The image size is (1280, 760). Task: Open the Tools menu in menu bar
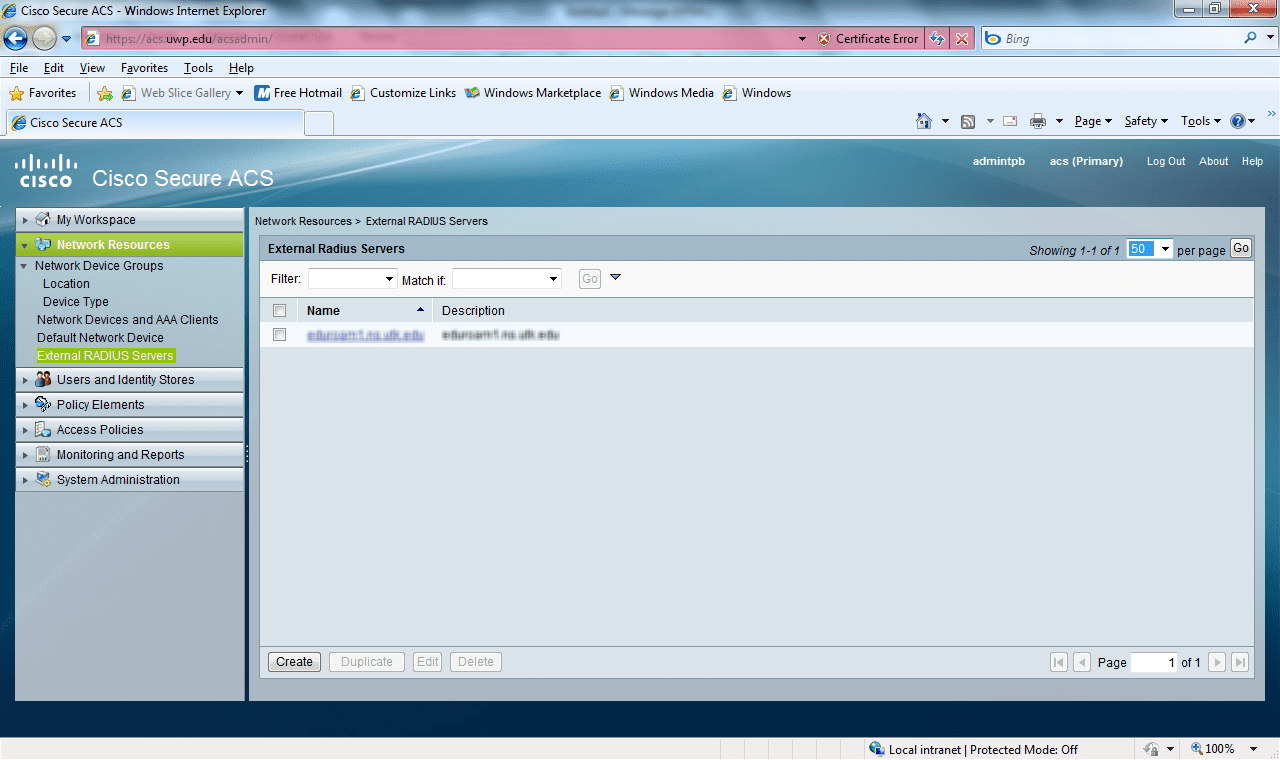[x=199, y=68]
